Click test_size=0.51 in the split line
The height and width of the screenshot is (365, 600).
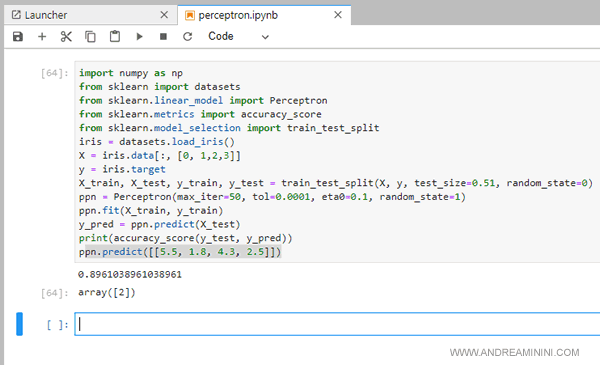(455, 183)
